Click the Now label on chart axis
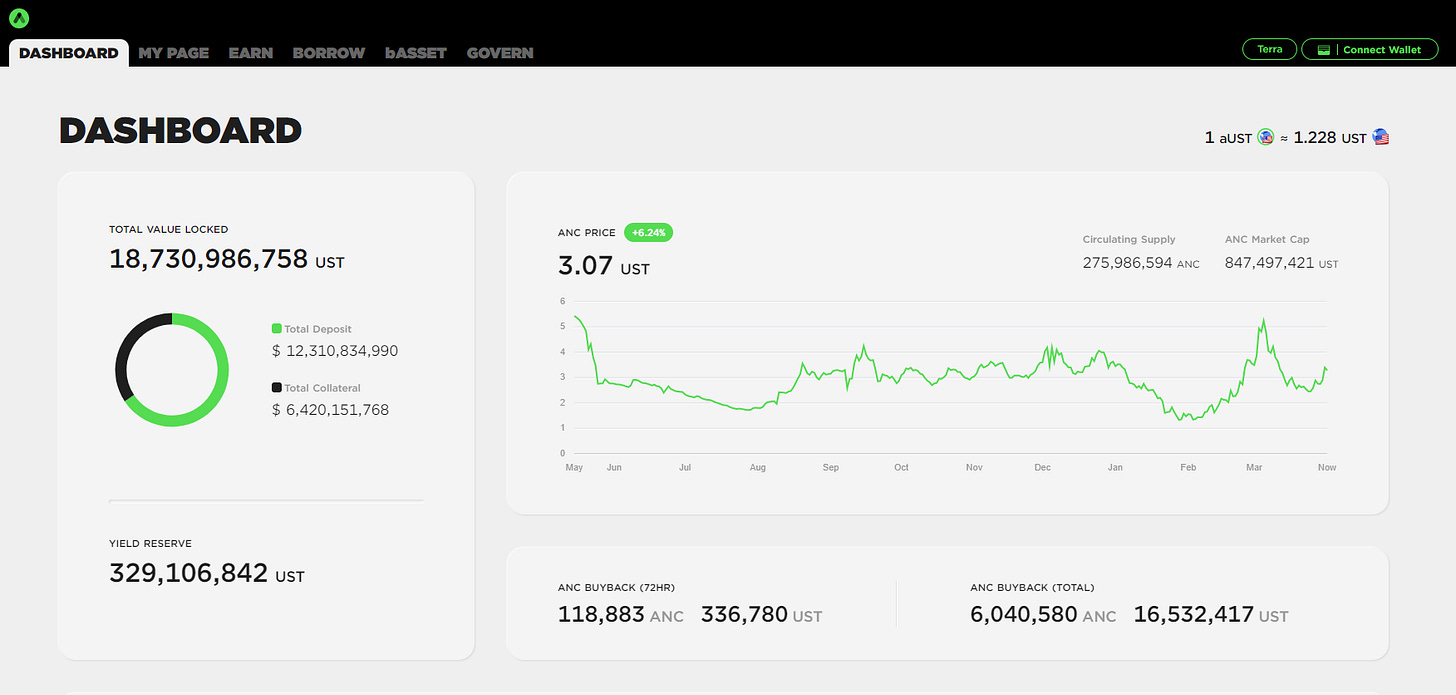 pyautogui.click(x=1327, y=467)
